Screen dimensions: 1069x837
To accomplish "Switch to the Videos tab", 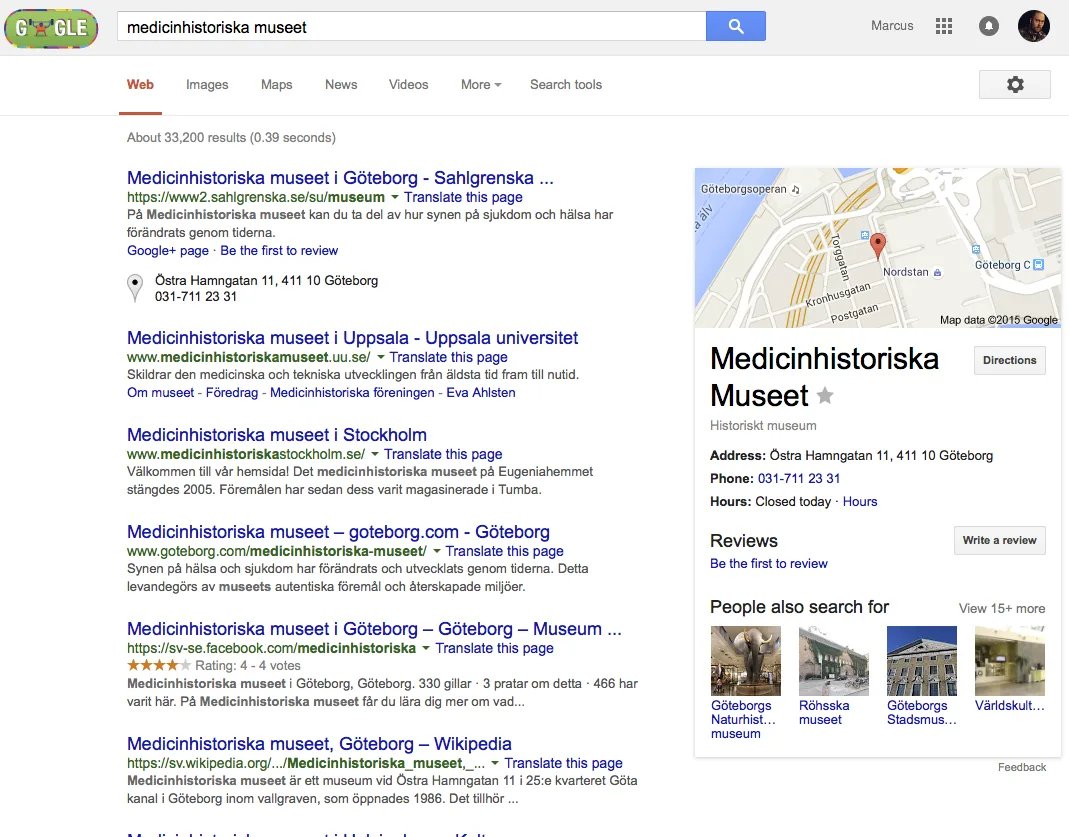I will click(408, 85).
